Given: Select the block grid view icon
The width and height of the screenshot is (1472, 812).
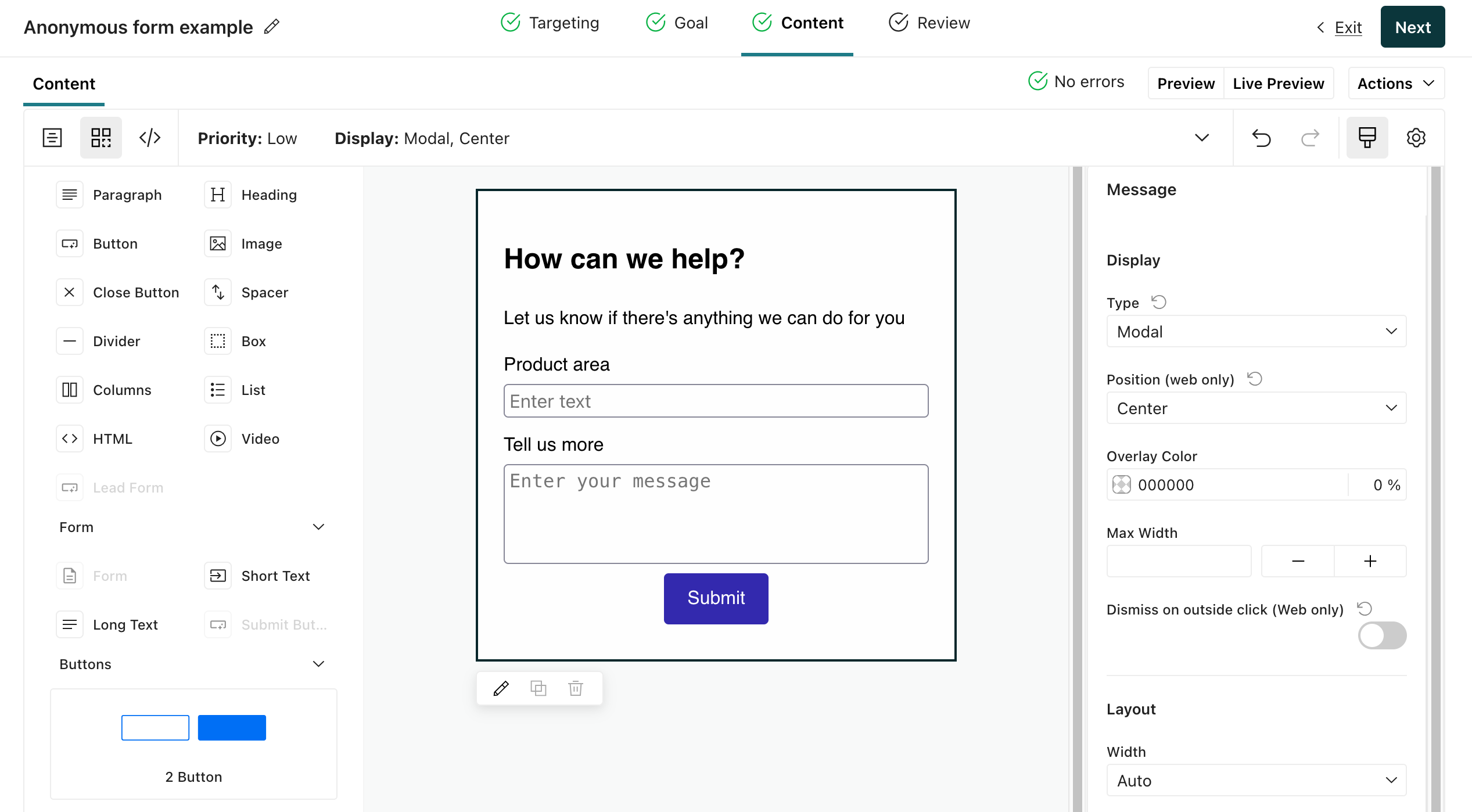Looking at the screenshot, I should (101, 138).
